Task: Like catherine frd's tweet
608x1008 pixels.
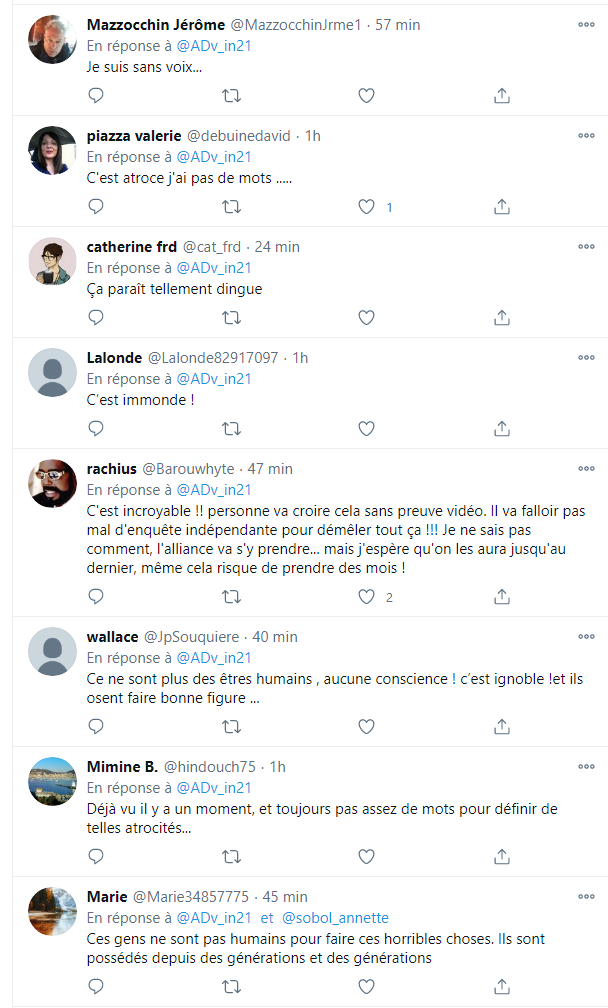Action: pyautogui.click(x=366, y=318)
